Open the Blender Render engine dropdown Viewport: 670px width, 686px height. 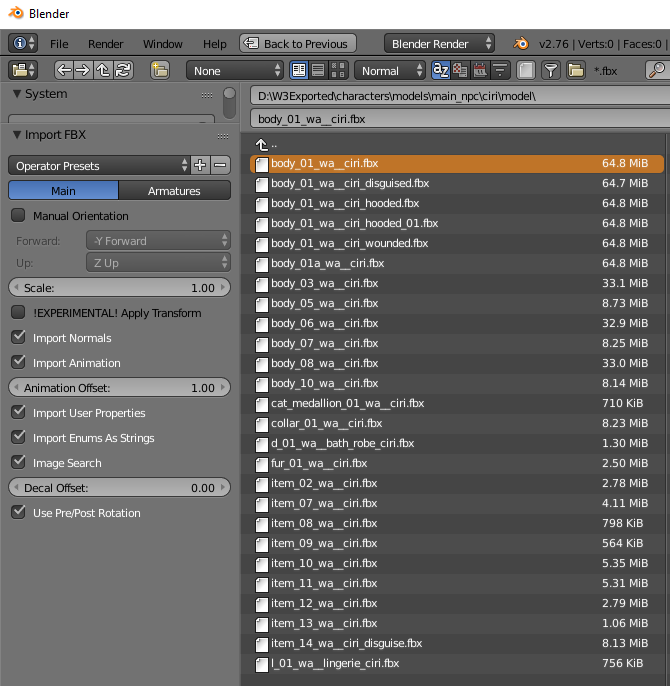[x=439, y=43]
